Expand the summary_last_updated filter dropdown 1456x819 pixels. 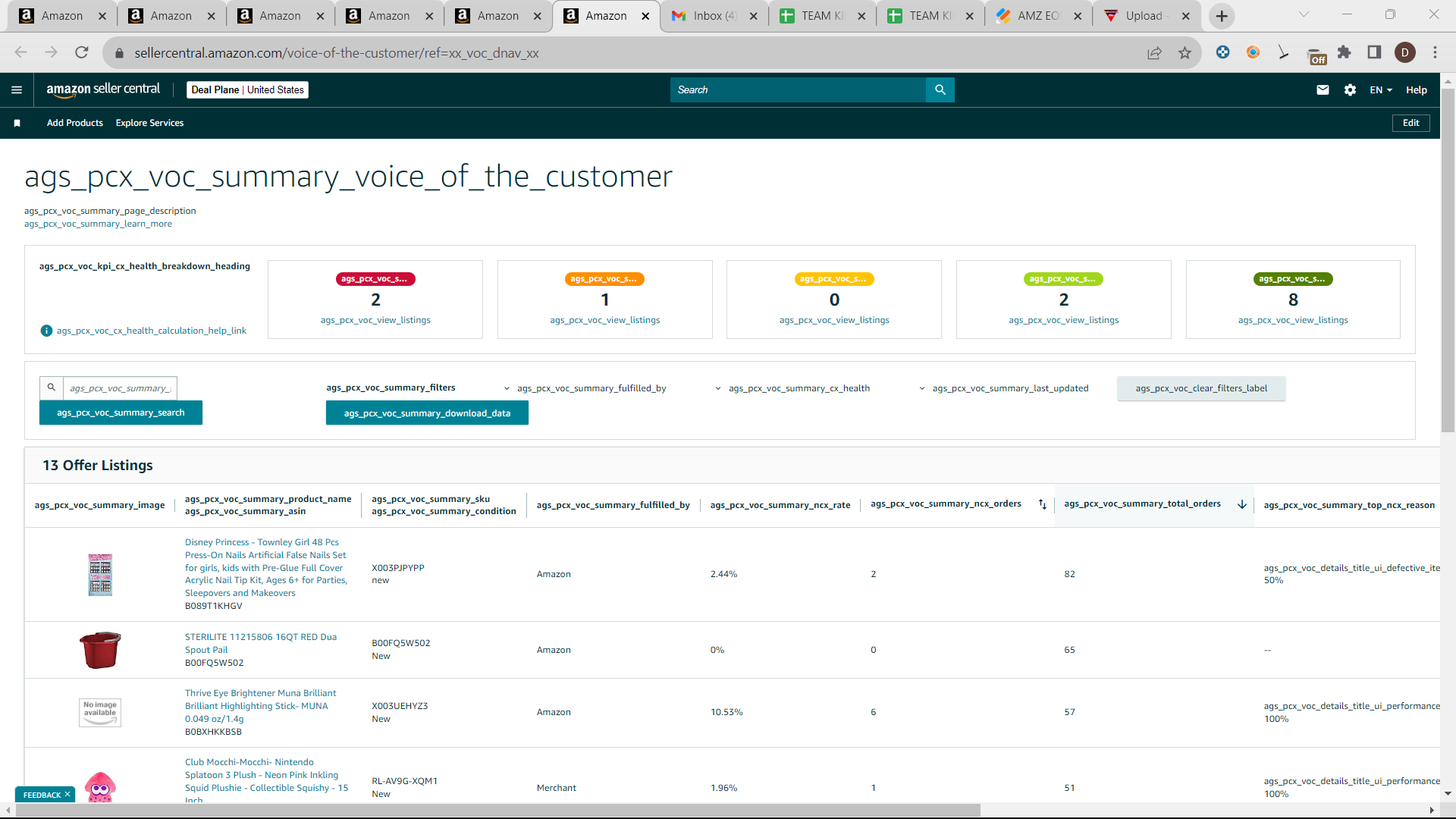tap(1003, 388)
